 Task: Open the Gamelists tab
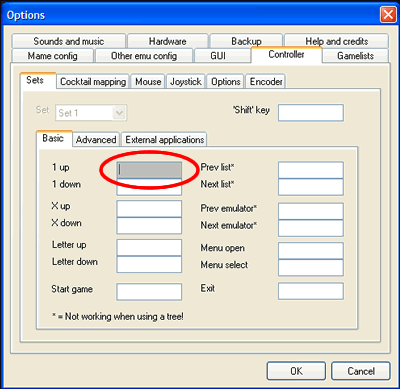pyautogui.click(x=355, y=56)
